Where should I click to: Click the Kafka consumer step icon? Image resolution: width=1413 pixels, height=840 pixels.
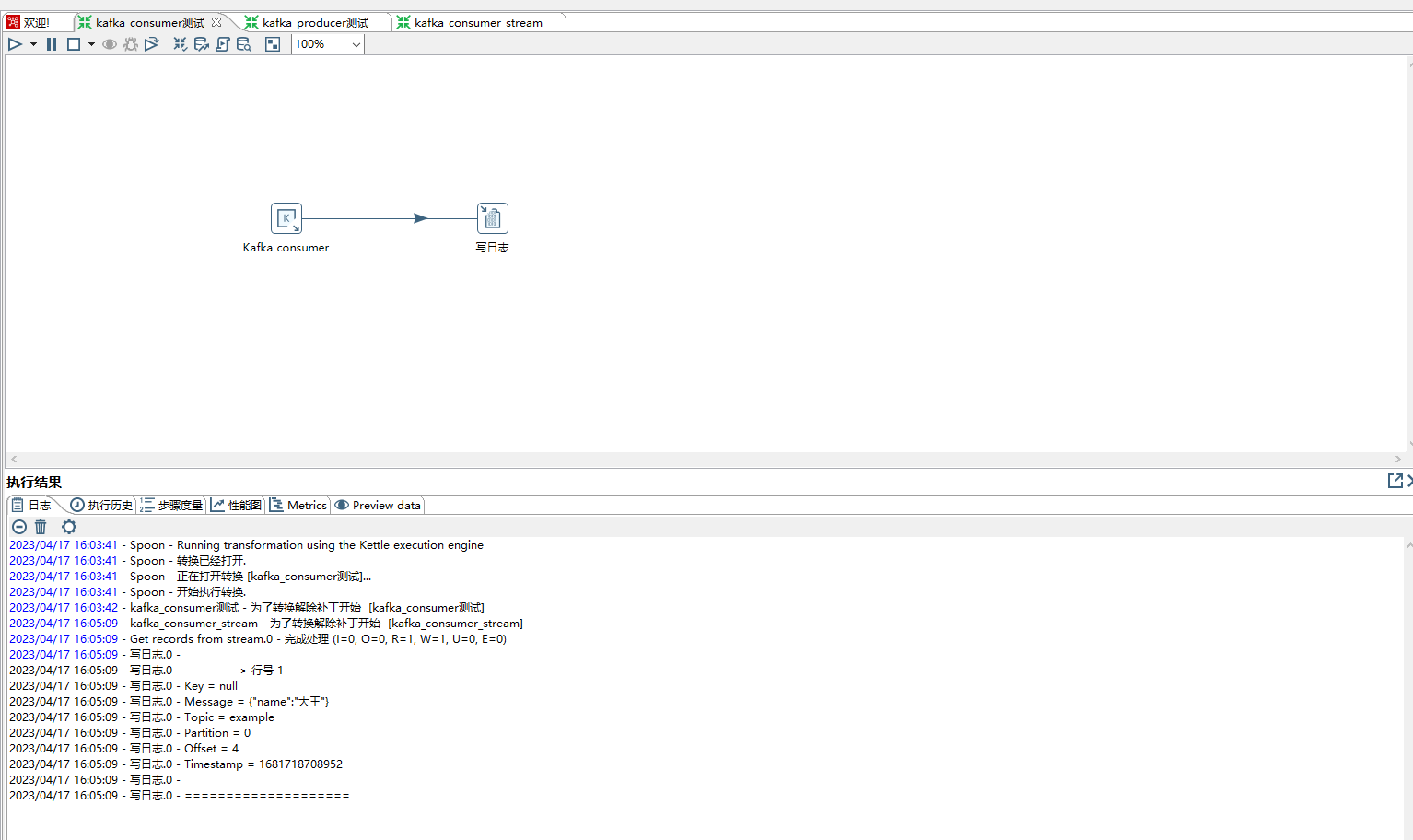(286, 218)
